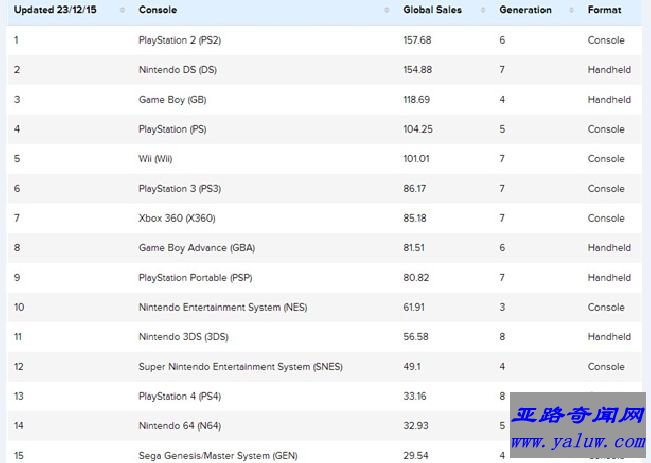Select PlayStation 3 (PS3) row name
Viewport: 651px width, 463px height.
[x=180, y=189]
